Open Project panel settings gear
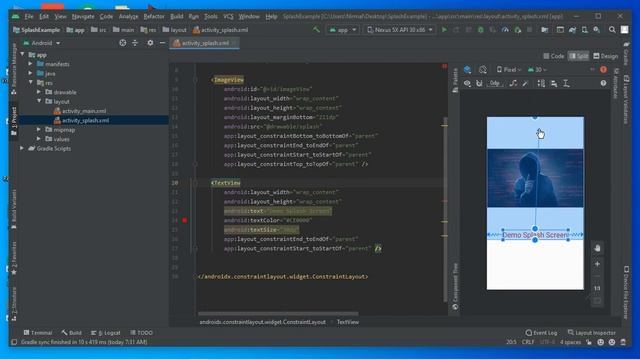The image size is (640, 360). coord(150,43)
